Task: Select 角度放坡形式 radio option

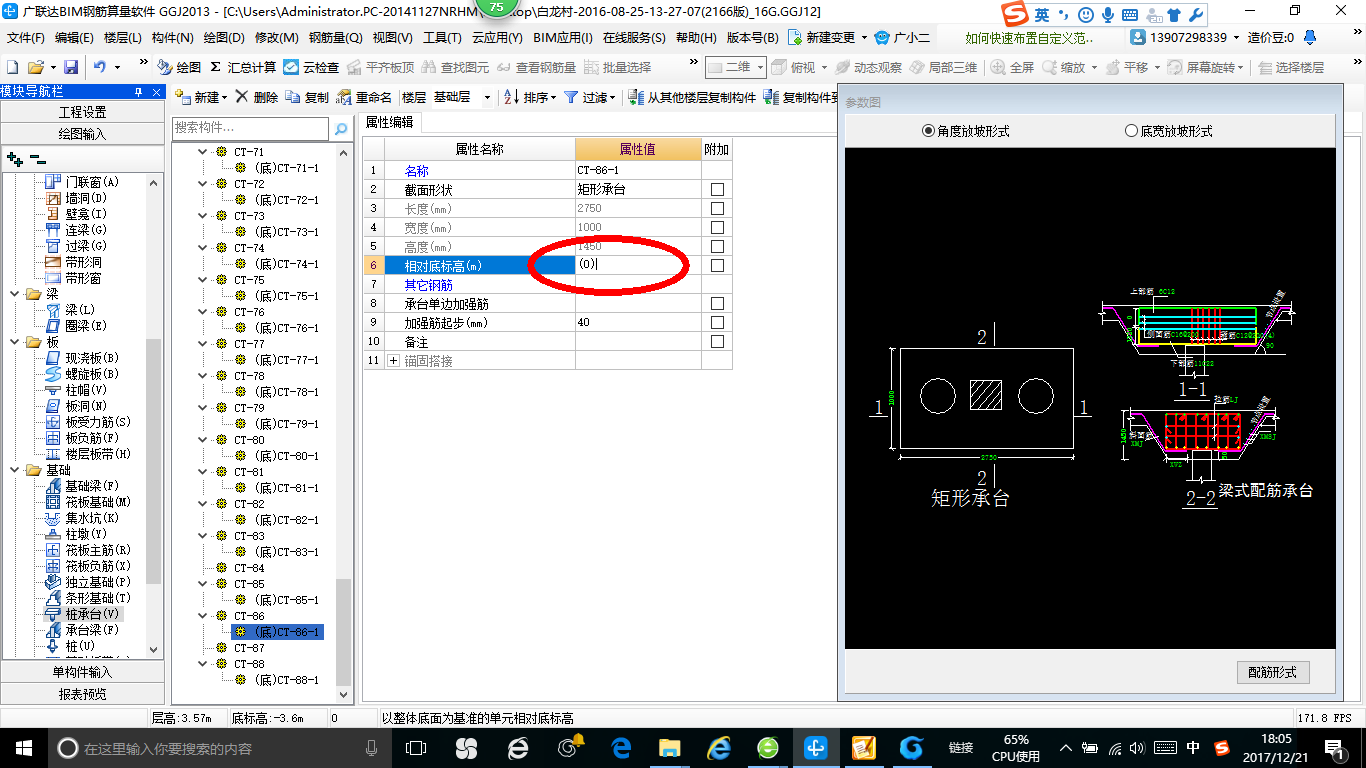Action: [966, 131]
